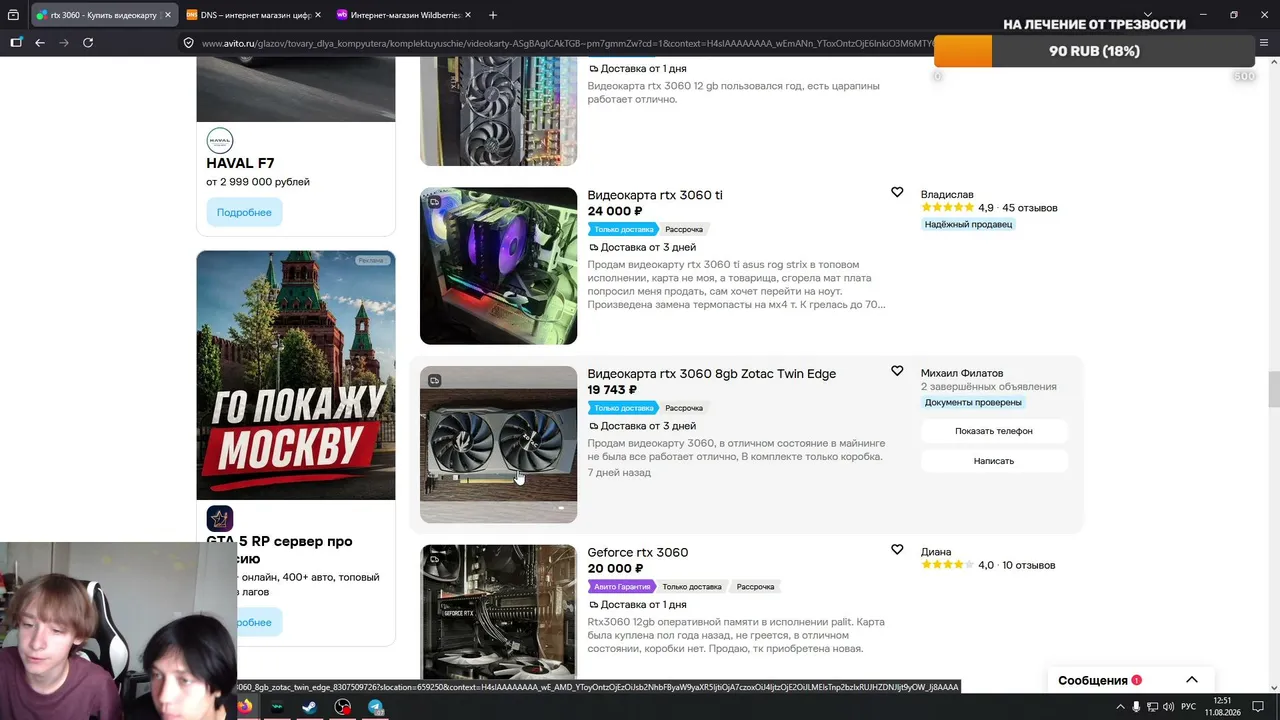Expand the Сообщения panel chevron

click(1192, 680)
